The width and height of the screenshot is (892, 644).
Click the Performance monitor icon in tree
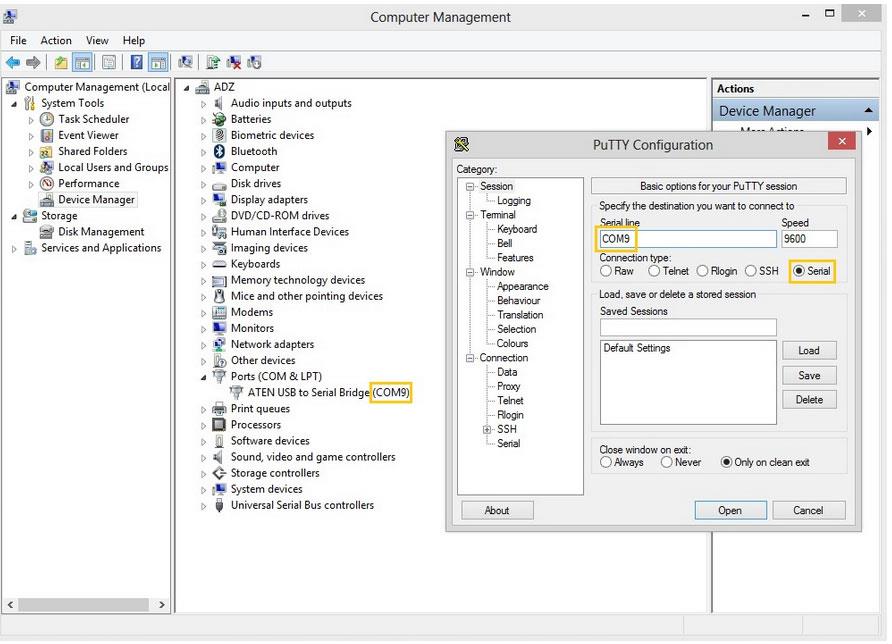pyautogui.click(x=46, y=183)
